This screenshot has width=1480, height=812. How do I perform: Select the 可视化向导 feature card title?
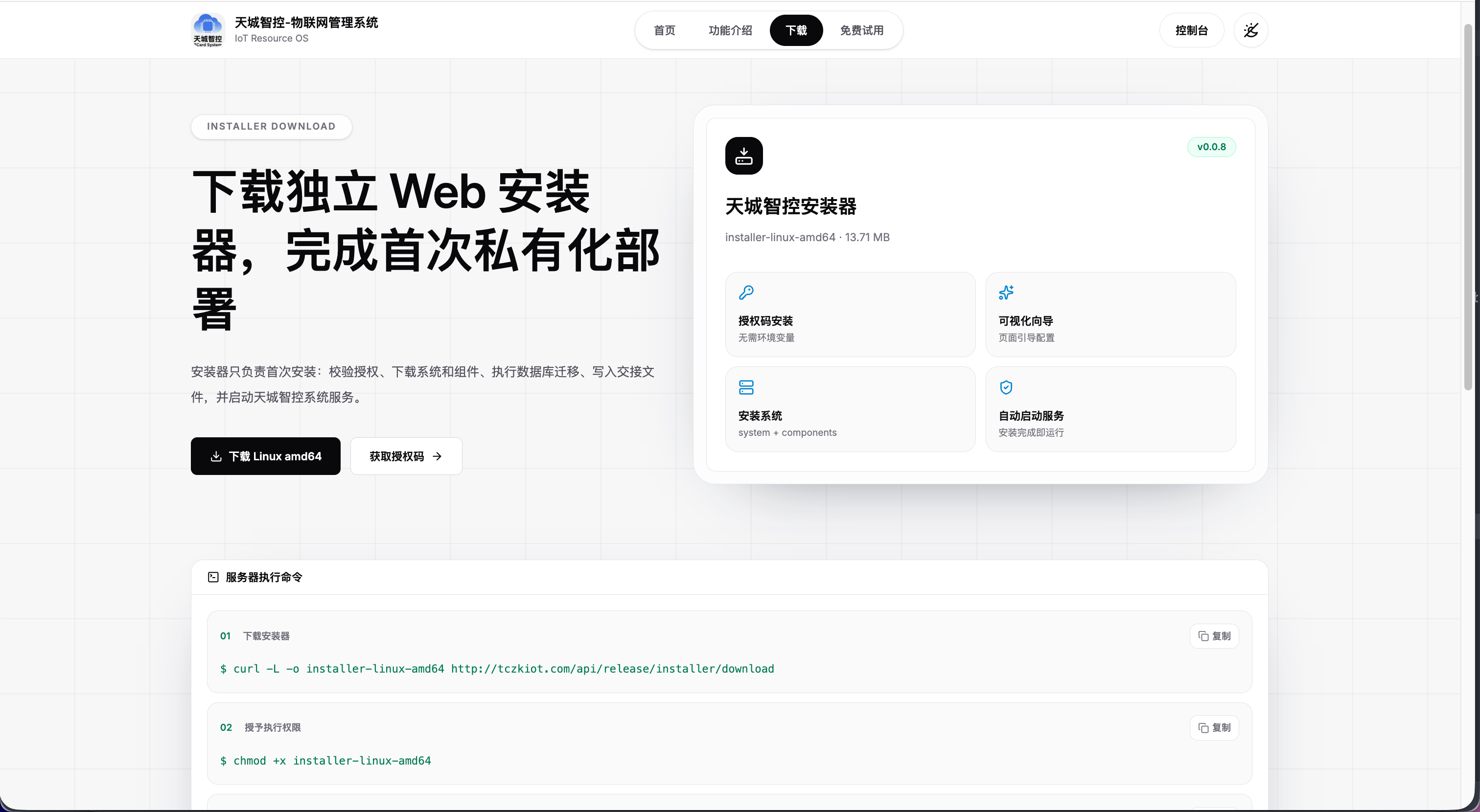(x=1025, y=321)
